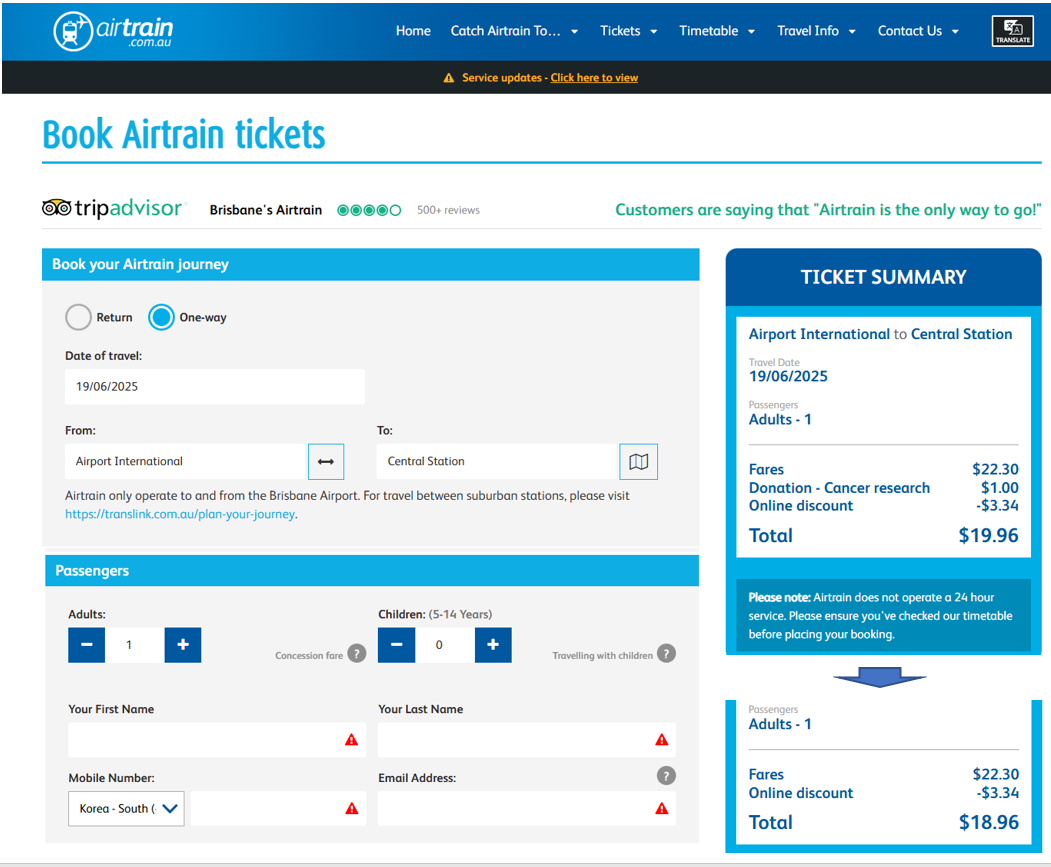Open the translink plan-your-journey link
Screen dimensions: 1051x867
click(180, 514)
